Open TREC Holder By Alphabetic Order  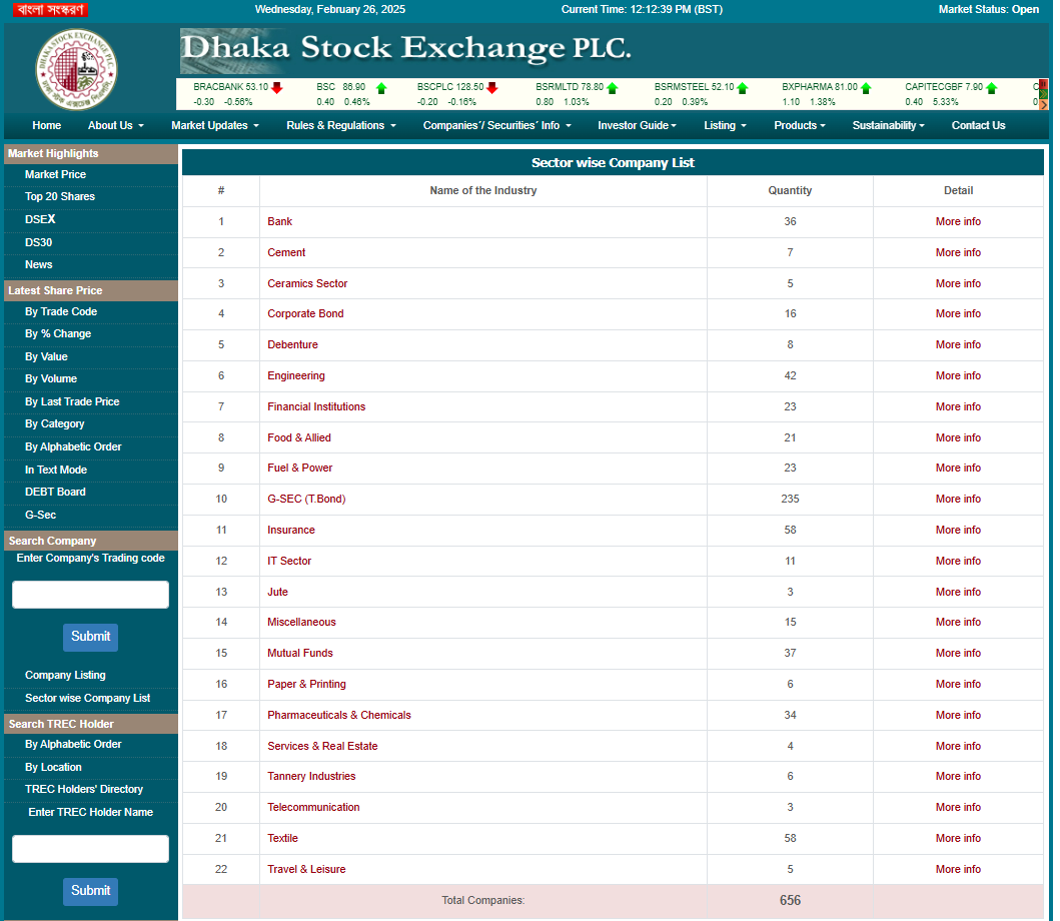tap(73, 745)
